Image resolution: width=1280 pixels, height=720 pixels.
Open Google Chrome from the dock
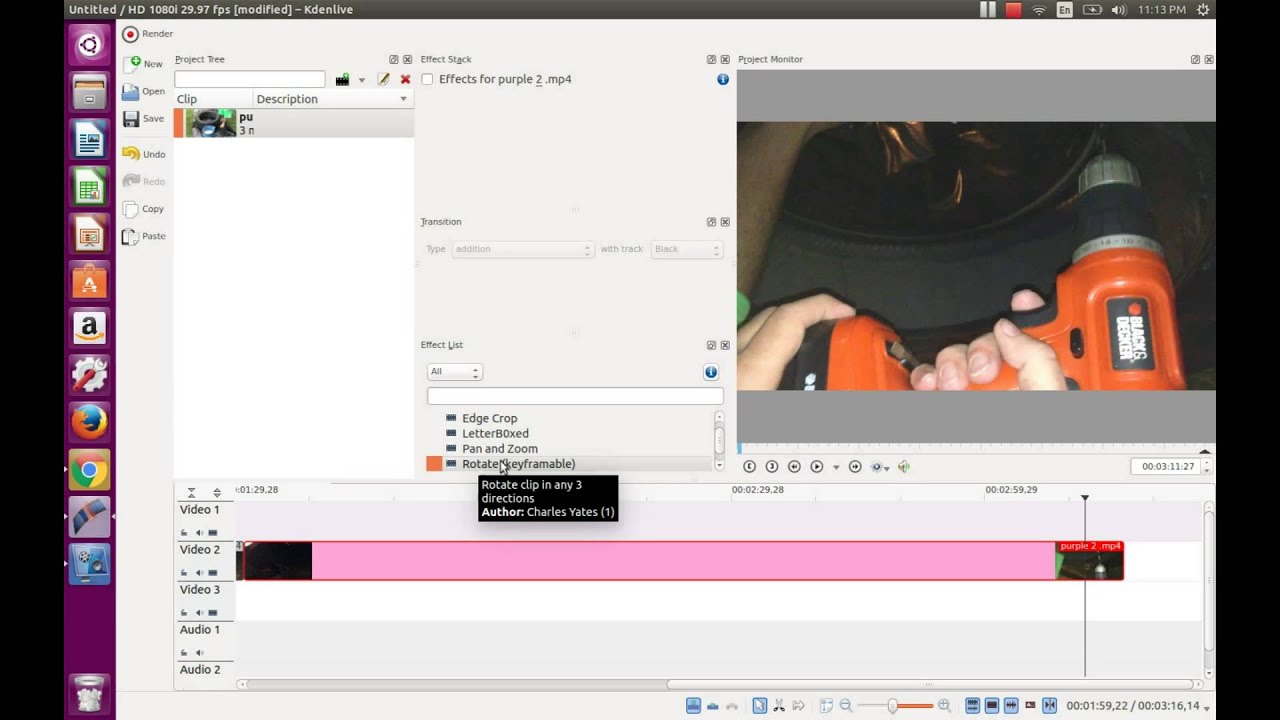click(89, 469)
